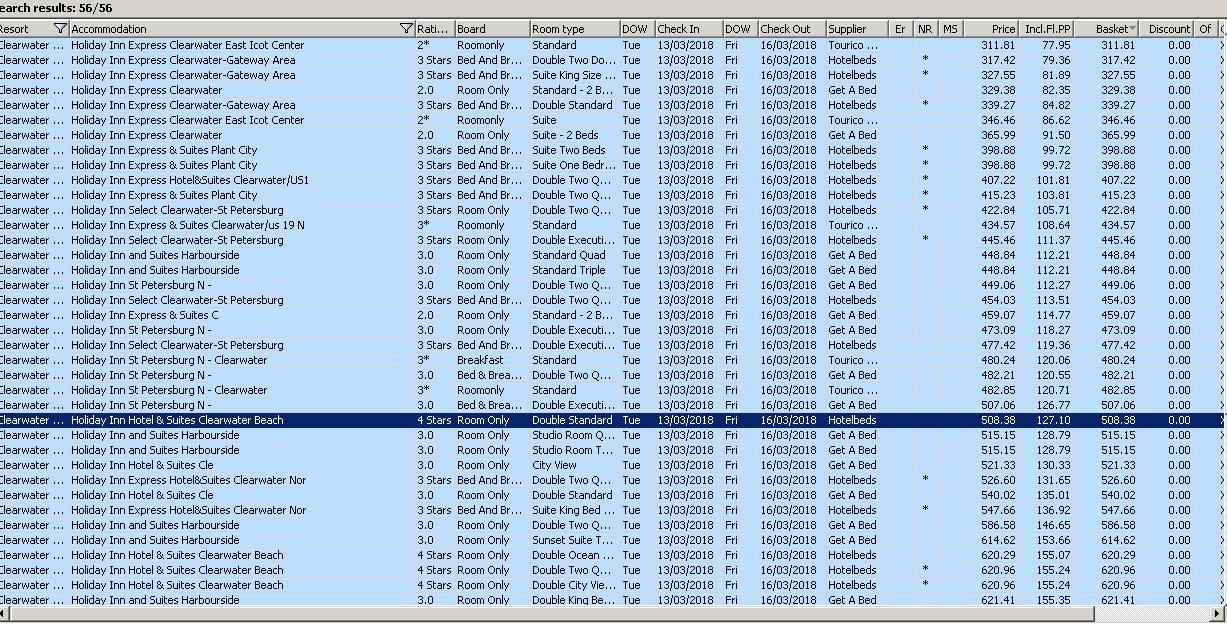
Task: Click the 108.64 Incl.Fl.PP value
Action: (x=1054, y=225)
